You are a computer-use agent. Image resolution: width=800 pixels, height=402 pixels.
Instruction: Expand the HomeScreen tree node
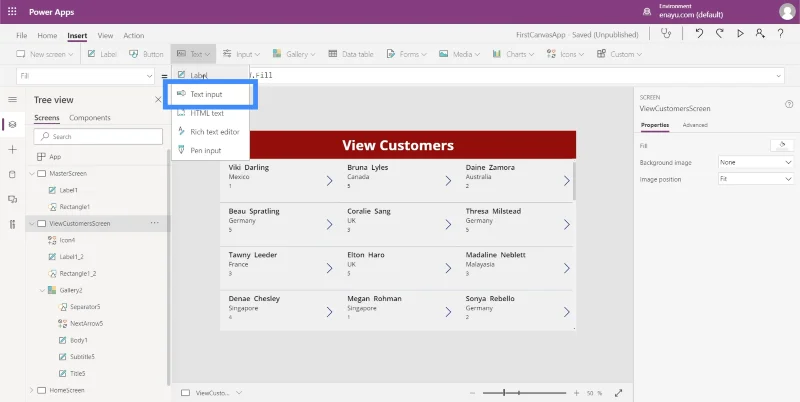(32, 390)
